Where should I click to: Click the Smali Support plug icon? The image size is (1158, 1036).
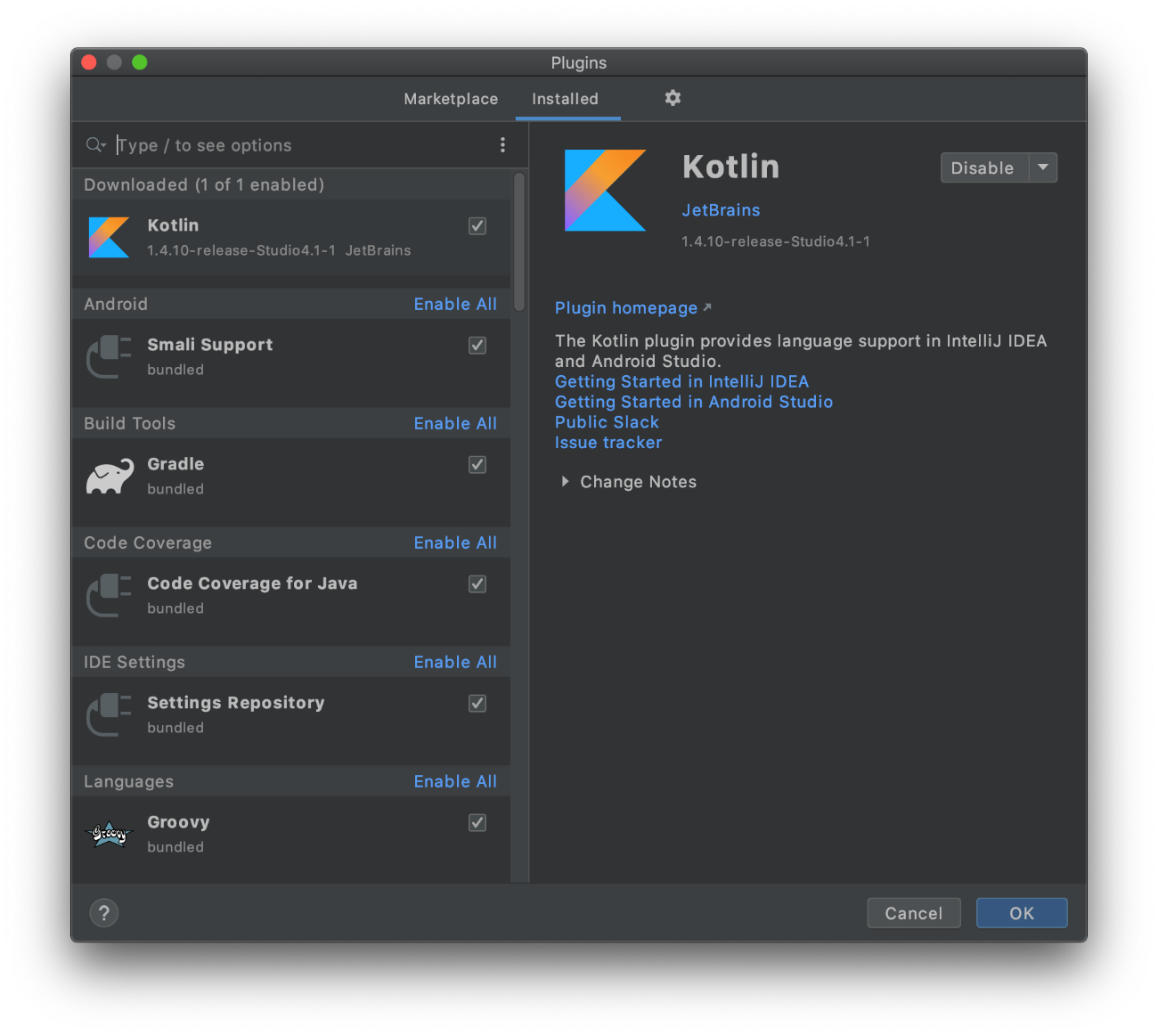pyautogui.click(x=109, y=356)
